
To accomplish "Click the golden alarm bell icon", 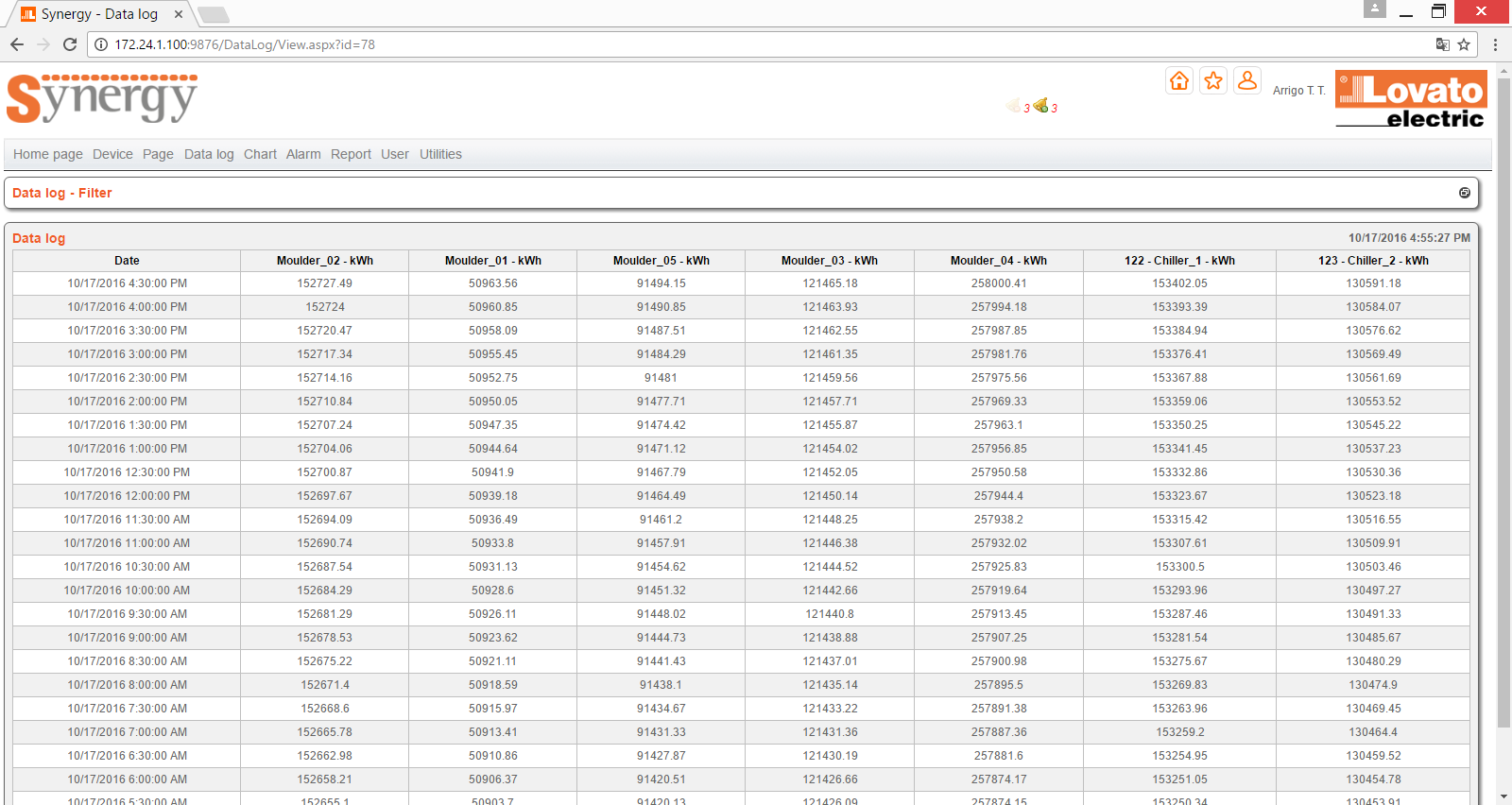I will pyautogui.click(x=1040, y=106).
